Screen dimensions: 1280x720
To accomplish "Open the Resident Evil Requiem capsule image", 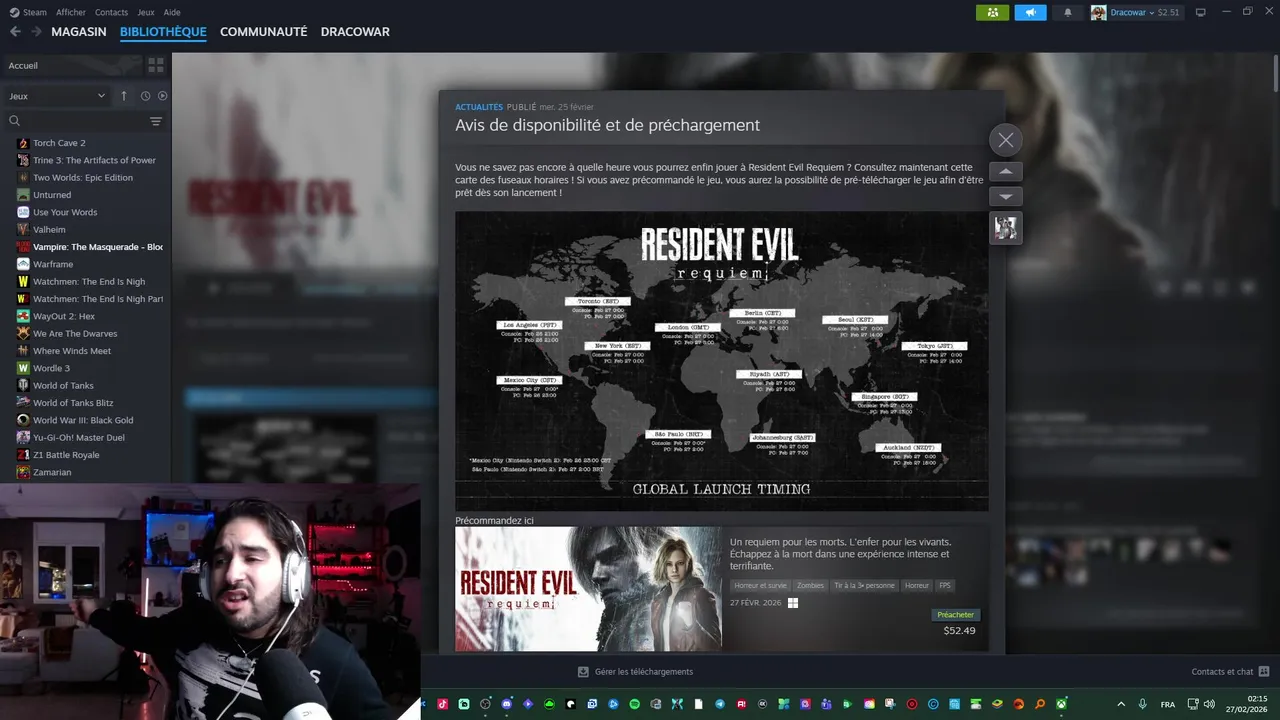I will [x=588, y=589].
